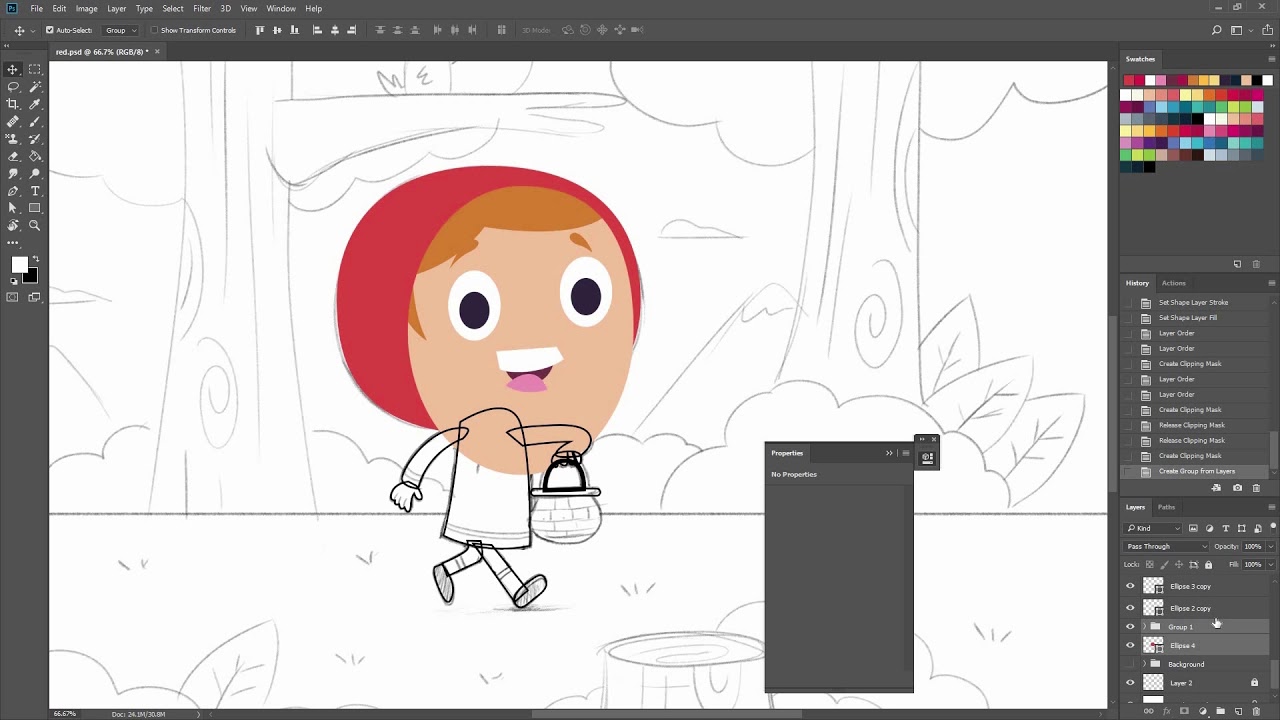Viewport: 1280px width, 720px height.
Task: Click the foreground color swatch
Action: [x=19, y=264]
